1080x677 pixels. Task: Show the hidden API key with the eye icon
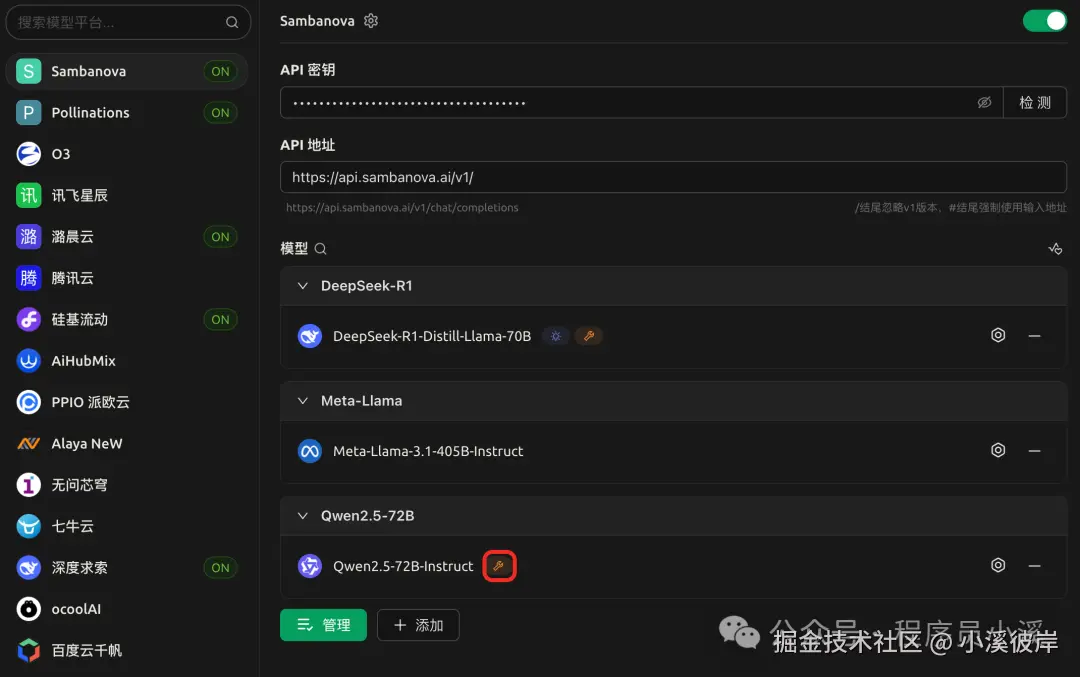(984, 103)
